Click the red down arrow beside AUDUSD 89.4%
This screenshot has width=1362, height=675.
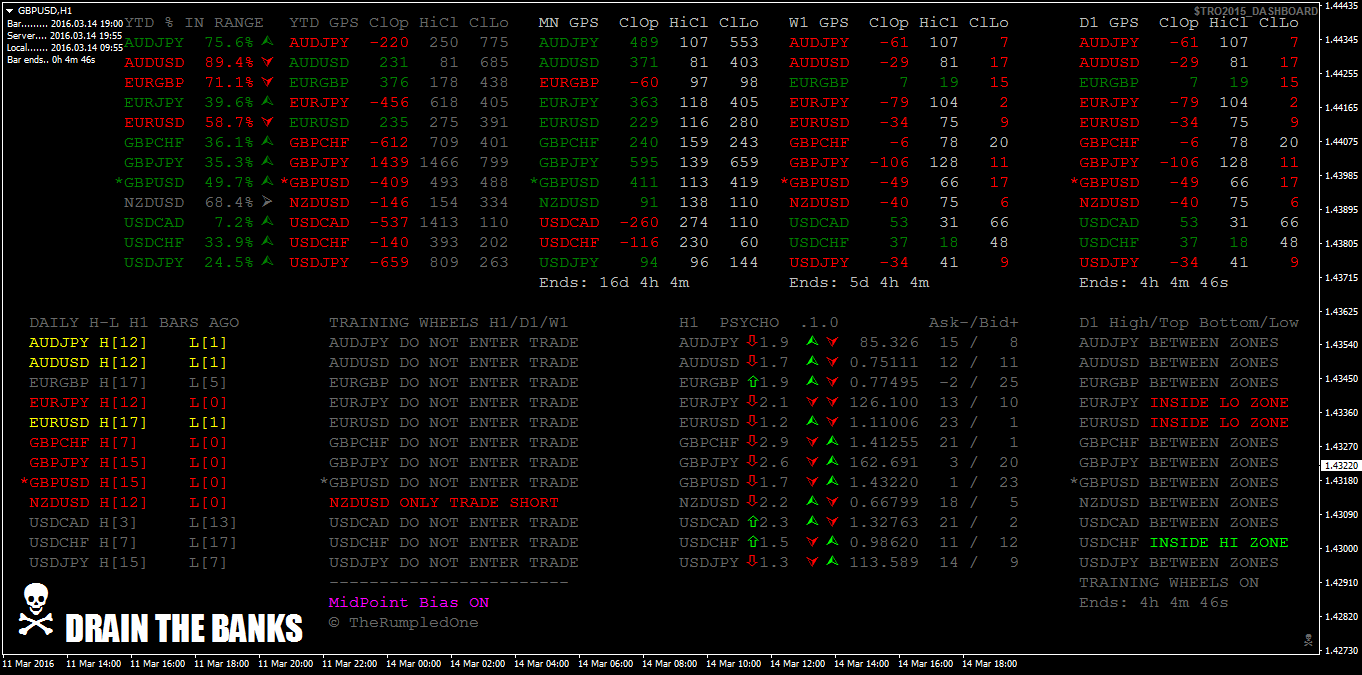(266, 63)
